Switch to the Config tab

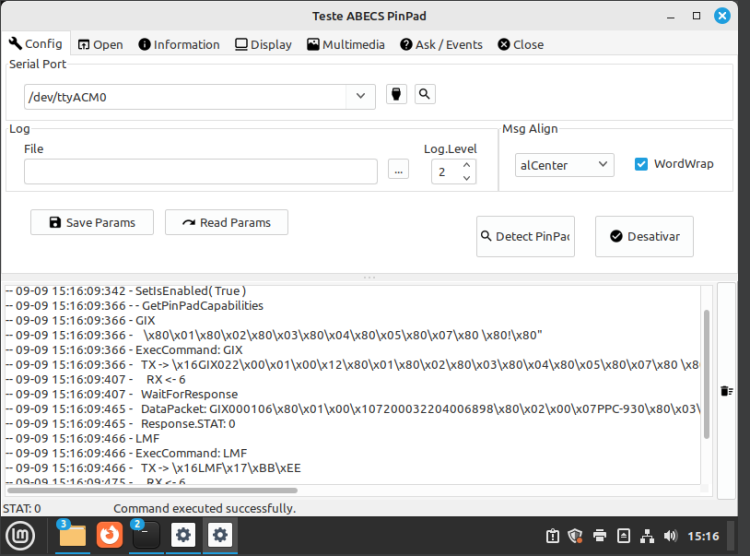click(x=36, y=44)
